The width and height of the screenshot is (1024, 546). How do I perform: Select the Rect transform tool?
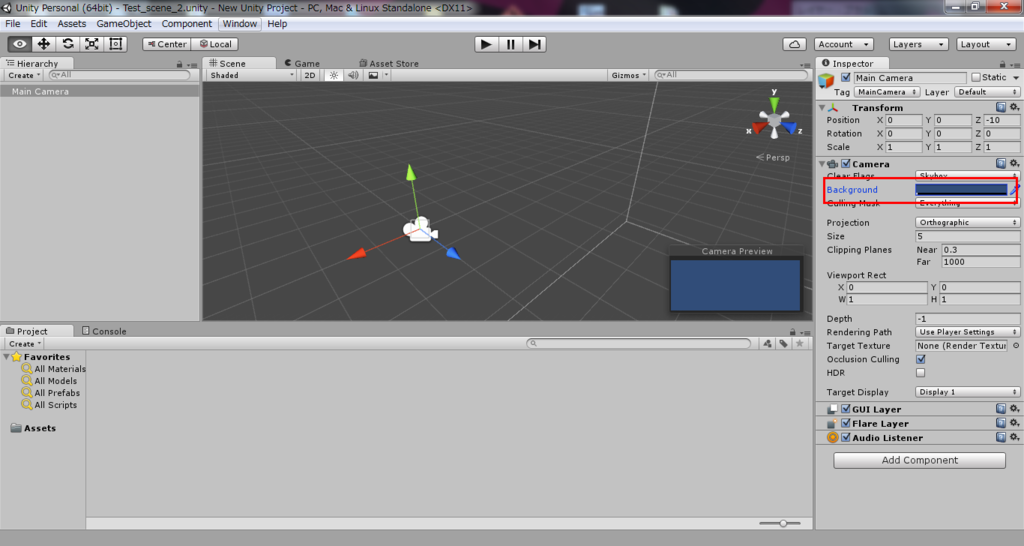[116, 44]
